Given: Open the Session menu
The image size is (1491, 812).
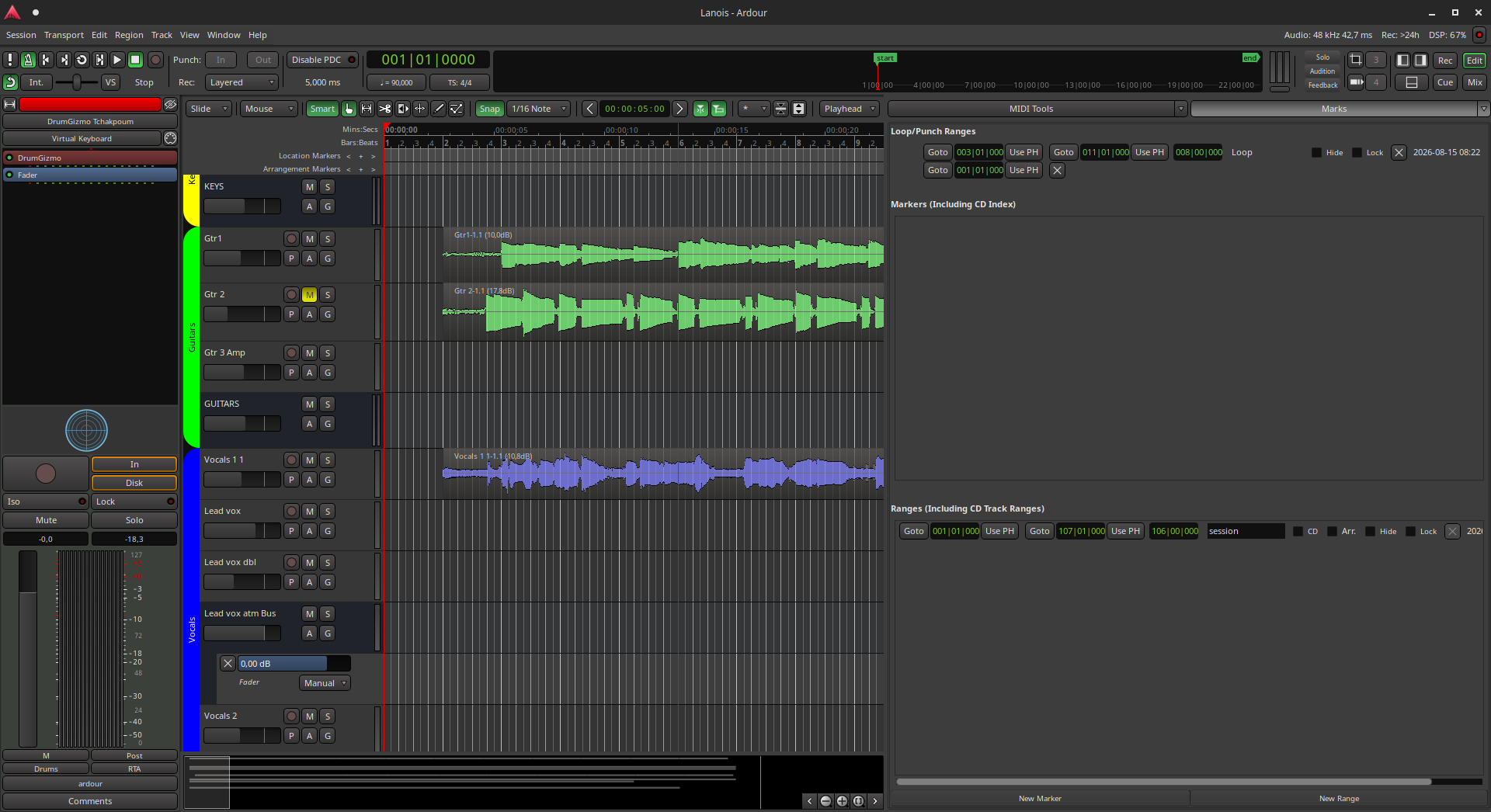Looking at the screenshot, I should coord(21,35).
